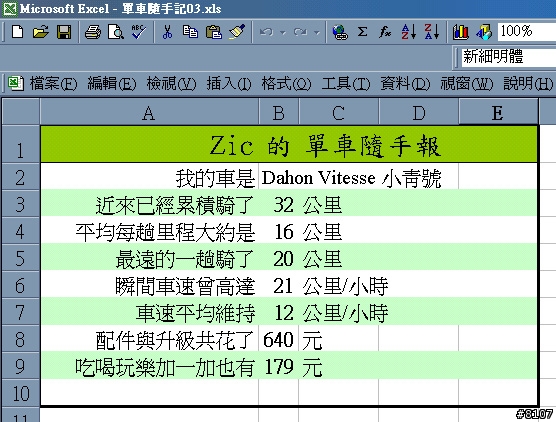Apply AutoSum with the sigma icon

(x=362, y=32)
